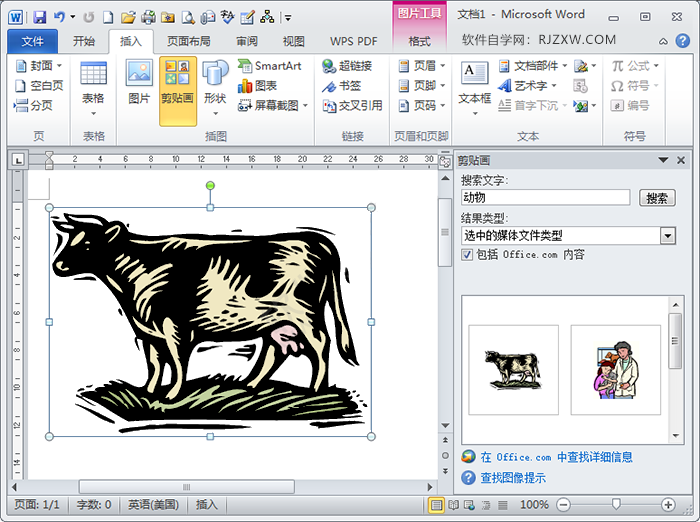Click the Print Preview magnifier icon
Image resolution: width=700 pixels, height=522 pixels.
click(188, 17)
